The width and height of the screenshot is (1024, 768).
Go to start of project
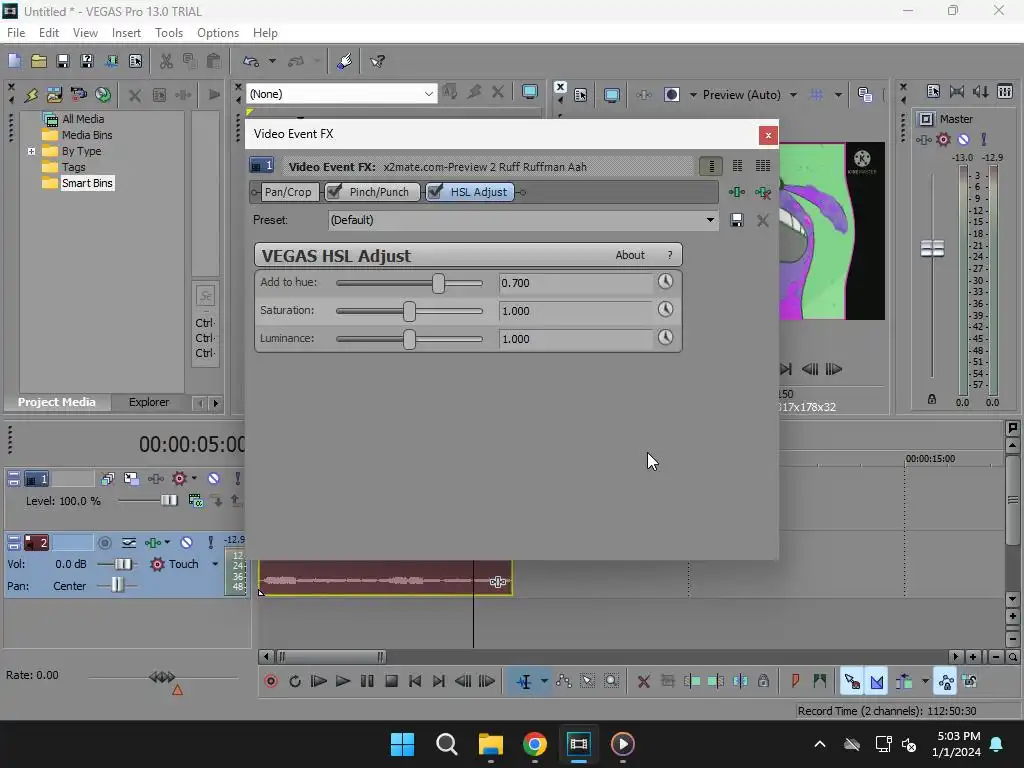(415, 681)
